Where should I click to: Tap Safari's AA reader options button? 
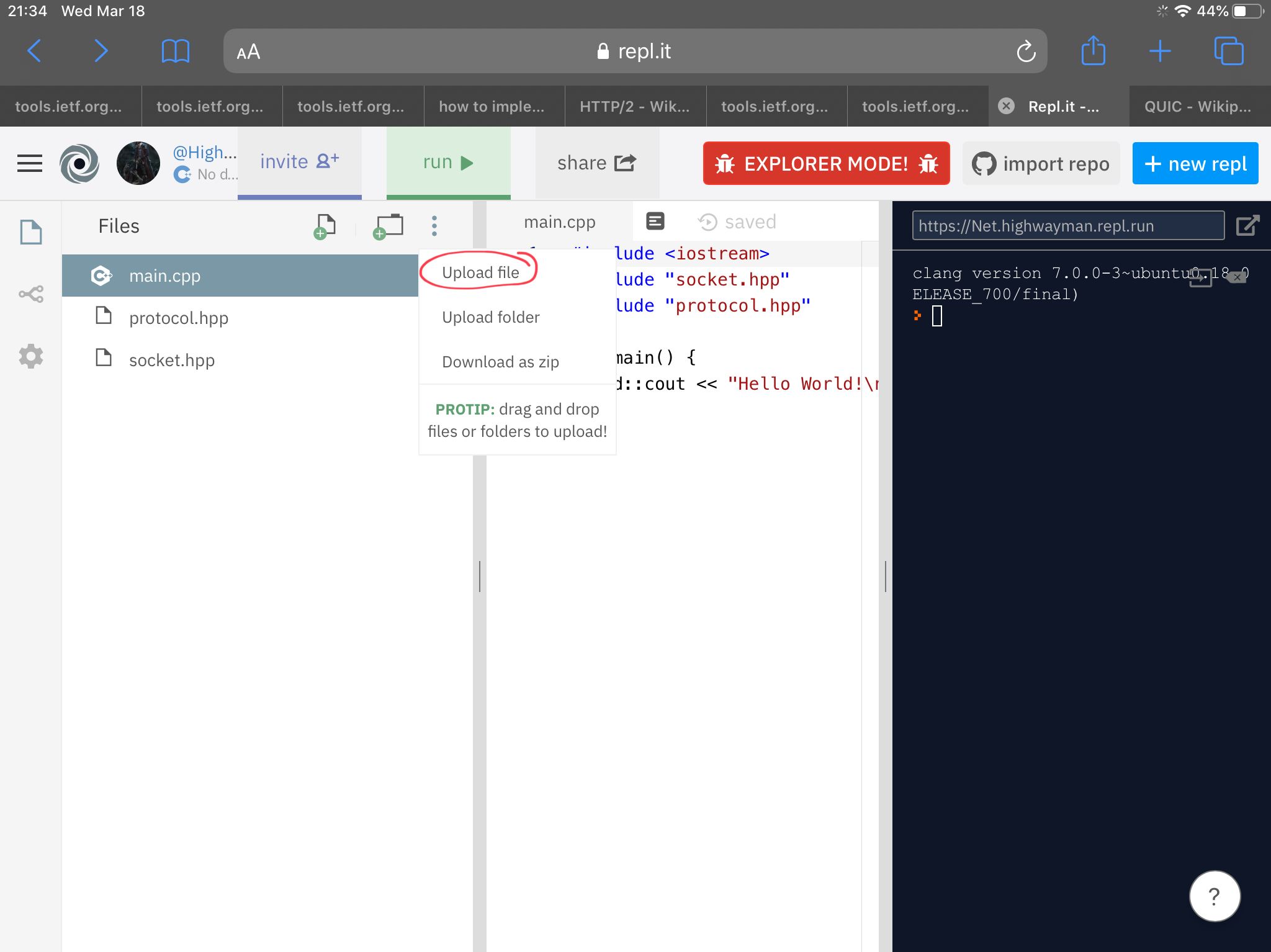click(248, 52)
